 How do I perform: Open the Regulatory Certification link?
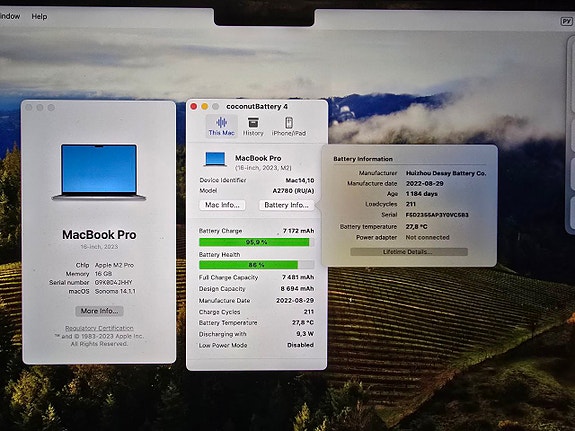click(x=99, y=328)
